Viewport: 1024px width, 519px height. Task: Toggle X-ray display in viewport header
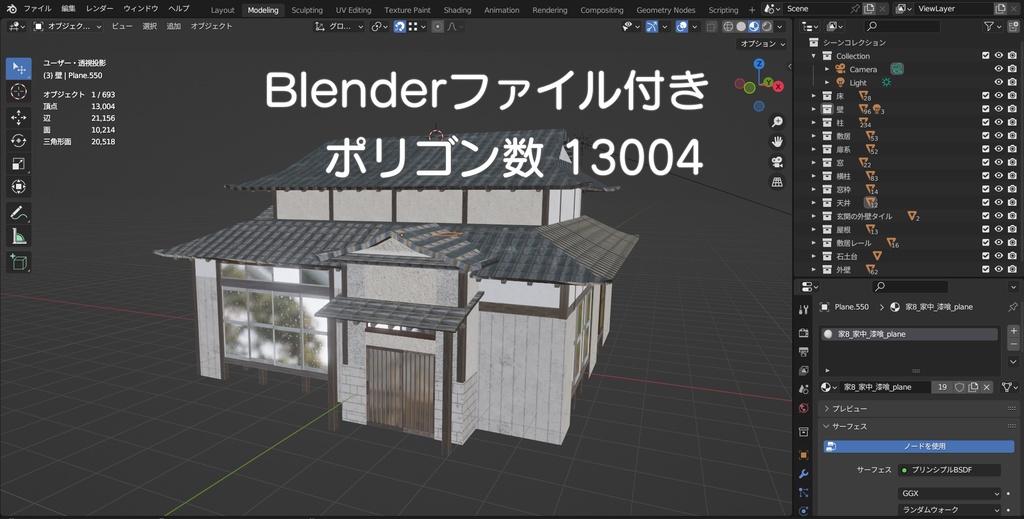point(712,27)
